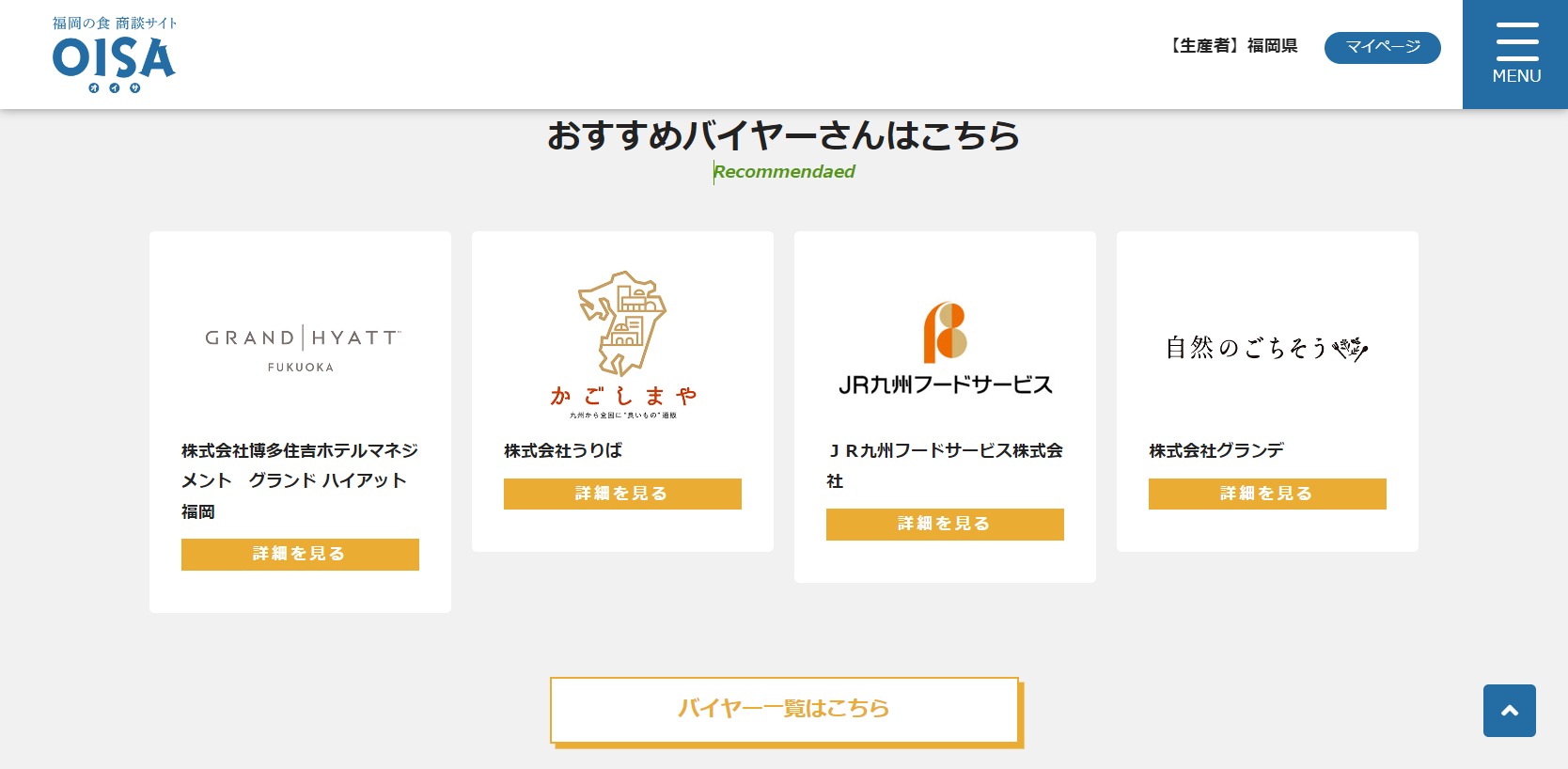Open the マイページ button
The height and width of the screenshot is (769, 1568).
(x=1382, y=47)
